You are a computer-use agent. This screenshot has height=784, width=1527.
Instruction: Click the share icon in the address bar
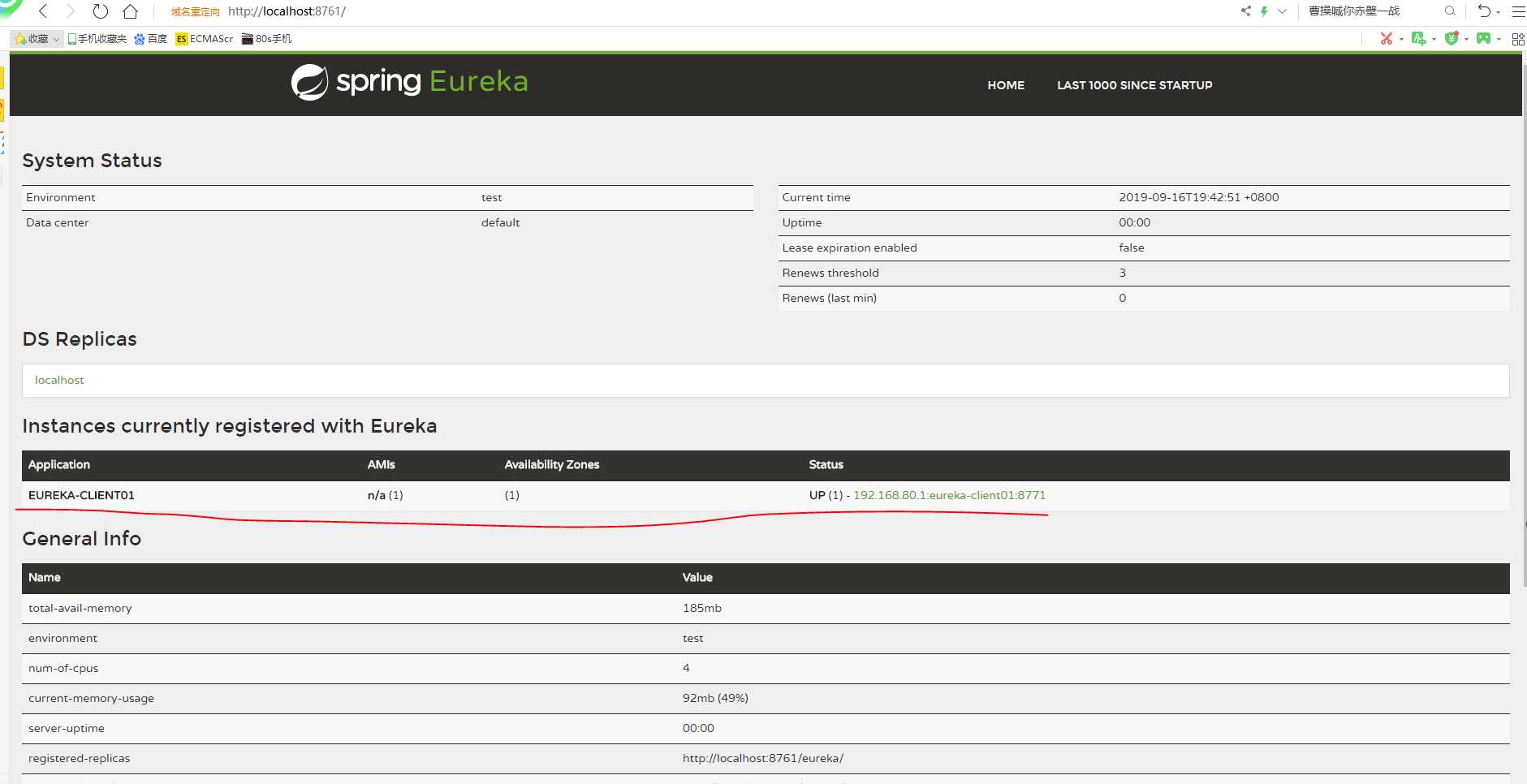pyautogui.click(x=1246, y=11)
